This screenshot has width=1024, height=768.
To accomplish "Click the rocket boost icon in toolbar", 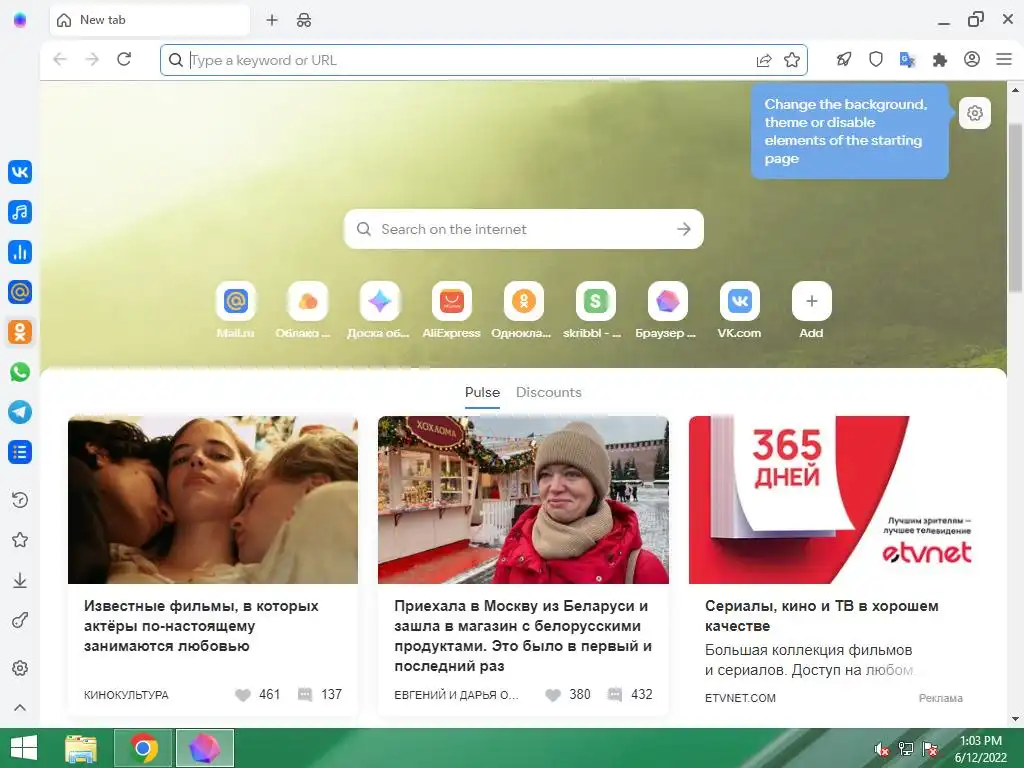I will coord(844,59).
